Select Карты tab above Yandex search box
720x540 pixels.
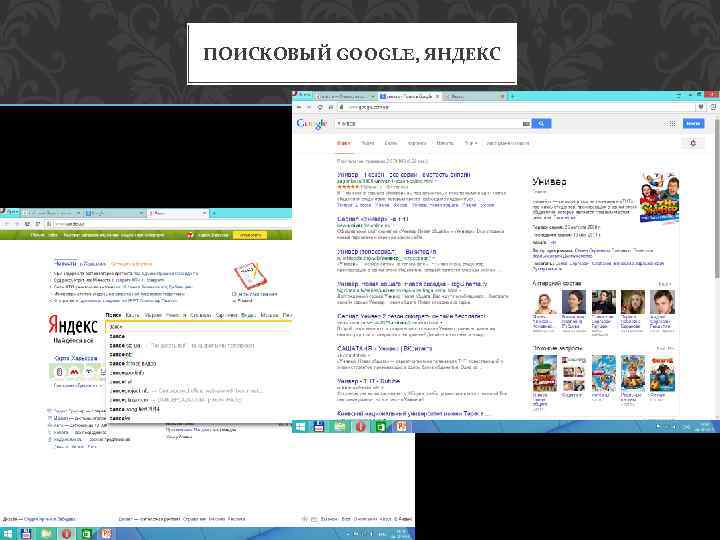click(x=132, y=315)
